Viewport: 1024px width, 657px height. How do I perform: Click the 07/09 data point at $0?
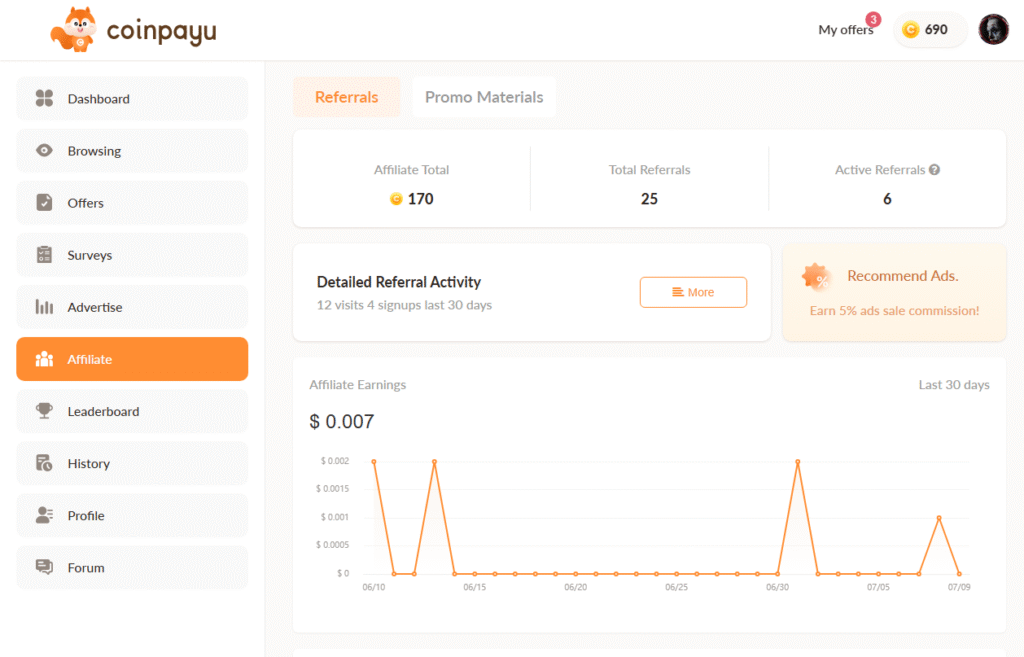pyautogui.click(x=959, y=574)
